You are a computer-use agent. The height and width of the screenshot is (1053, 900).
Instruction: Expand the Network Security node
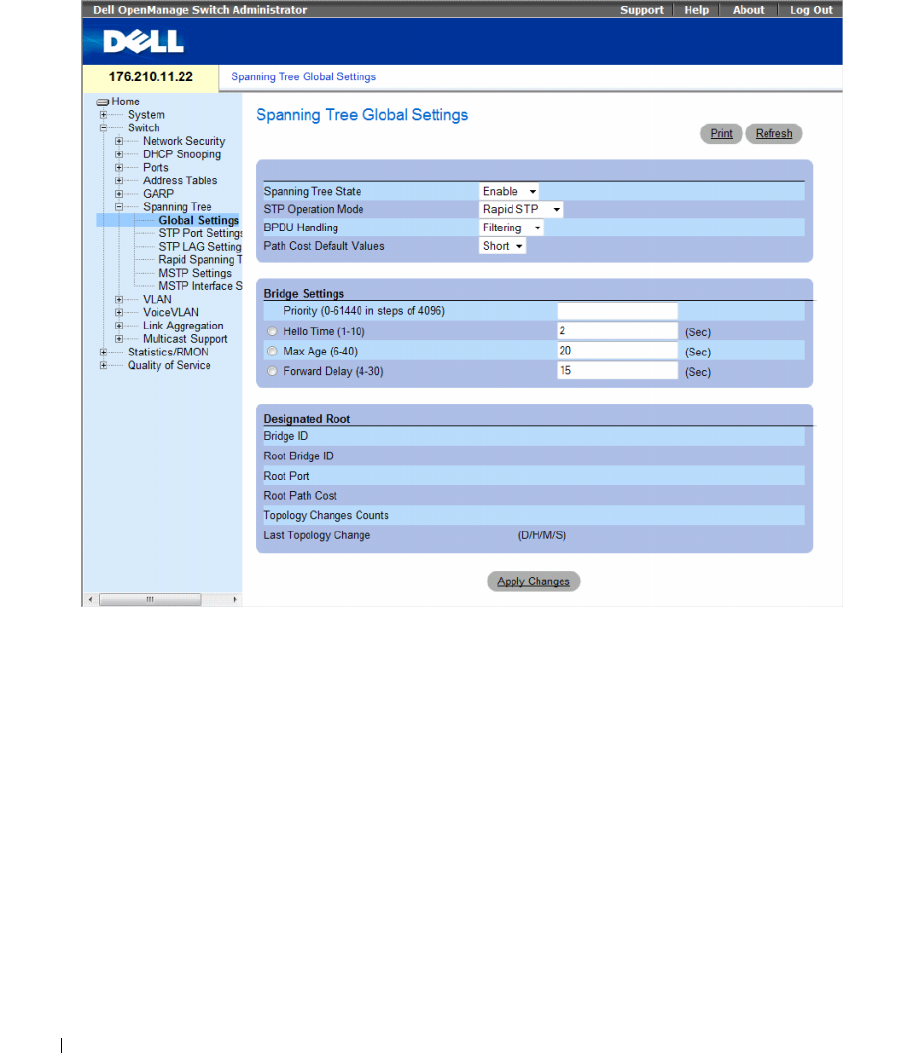coord(119,141)
